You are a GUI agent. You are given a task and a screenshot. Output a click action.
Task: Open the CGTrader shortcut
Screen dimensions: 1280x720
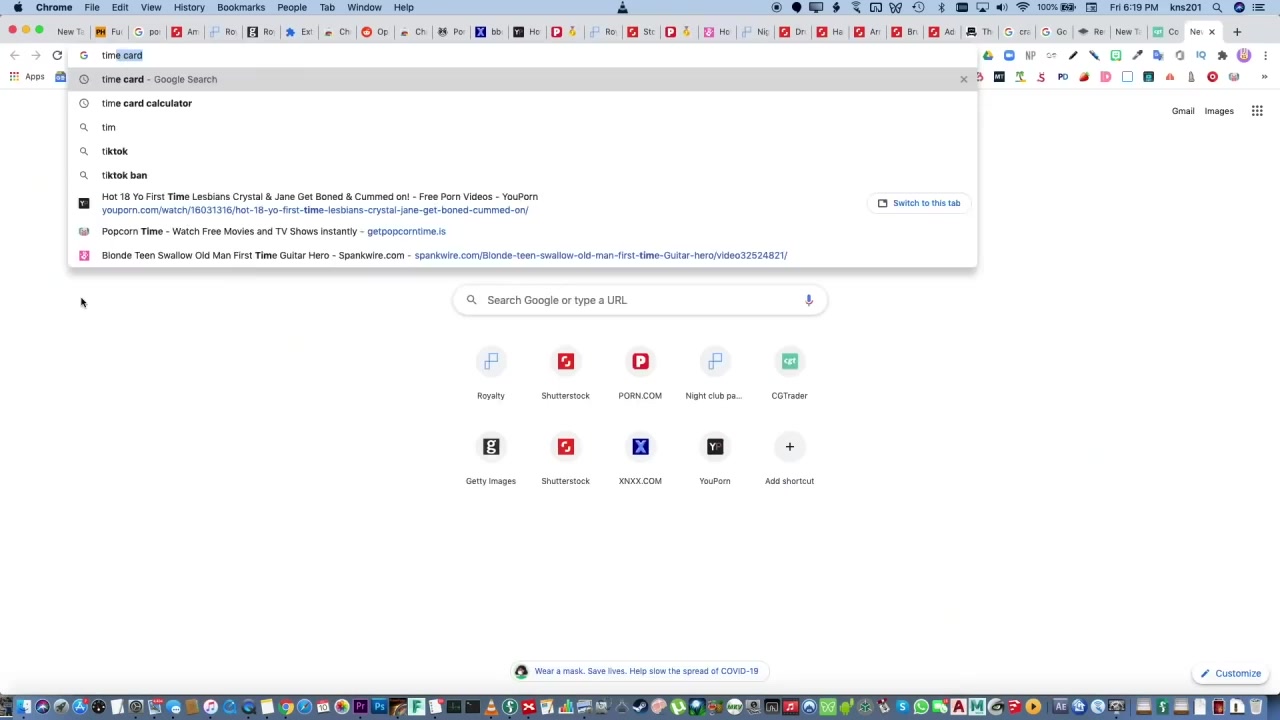tap(789, 372)
